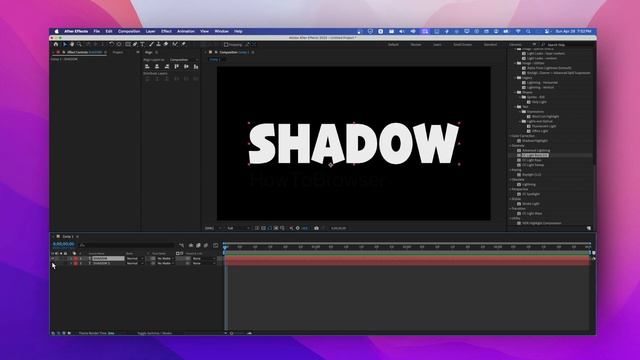The height and width of the screenshot is (360, 640).
Task: Click the composition mini-flowchart icon in timeline
Action: [181, 245]
